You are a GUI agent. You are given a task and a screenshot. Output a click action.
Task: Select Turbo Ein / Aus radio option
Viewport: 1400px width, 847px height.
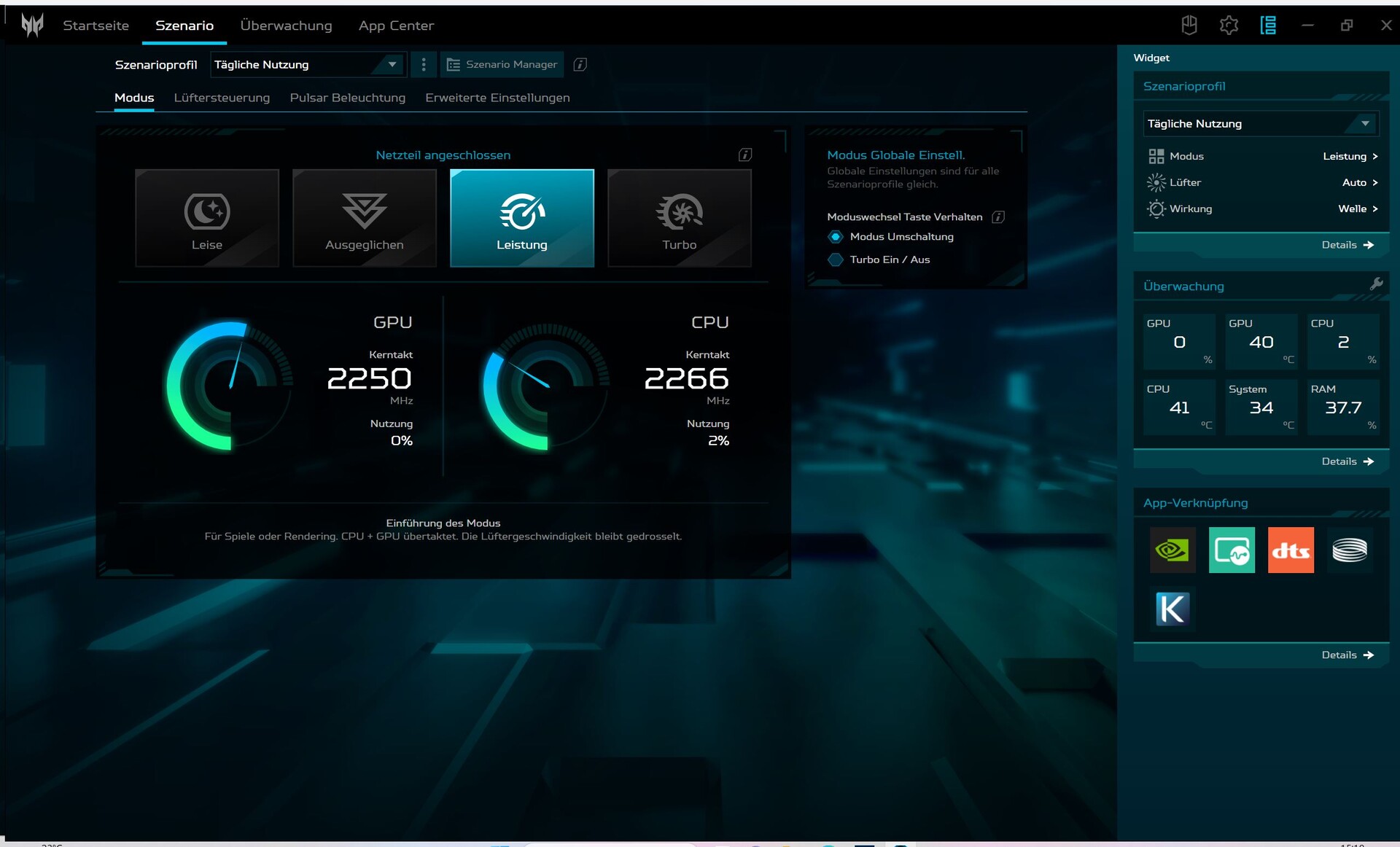(836, 259)
